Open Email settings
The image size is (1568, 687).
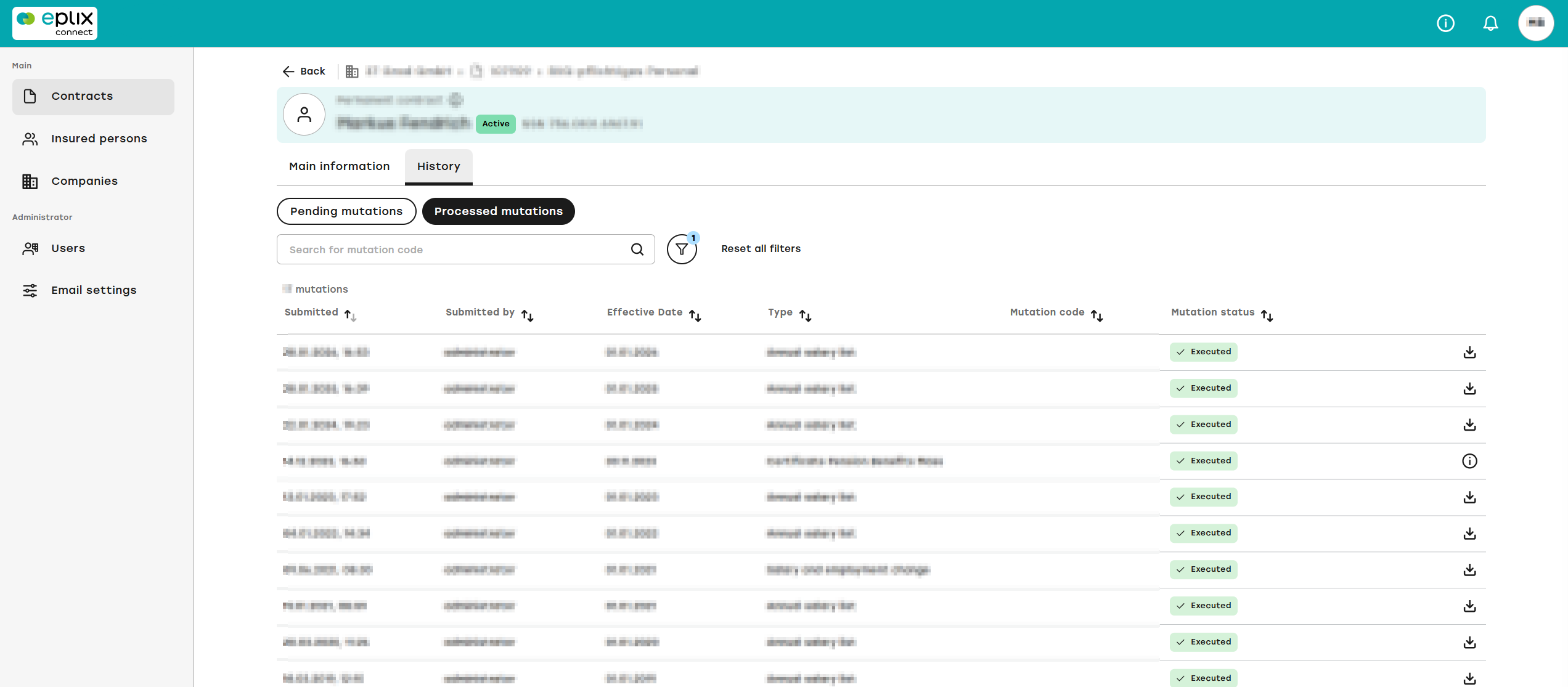tap(93, 290)
